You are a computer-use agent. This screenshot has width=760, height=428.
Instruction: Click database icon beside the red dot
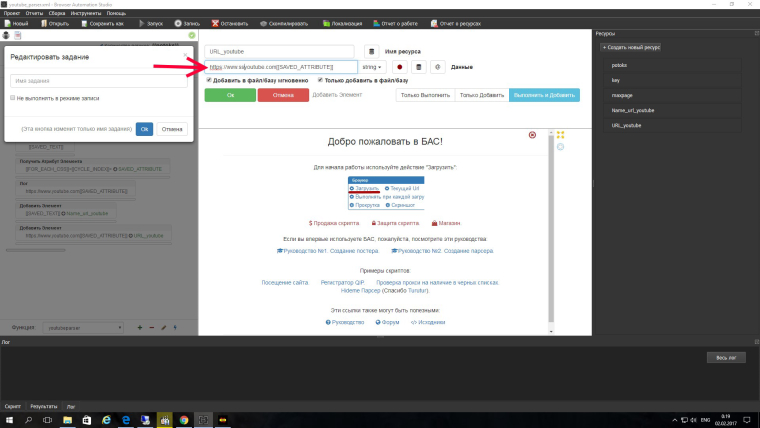(x=419, y=67)
